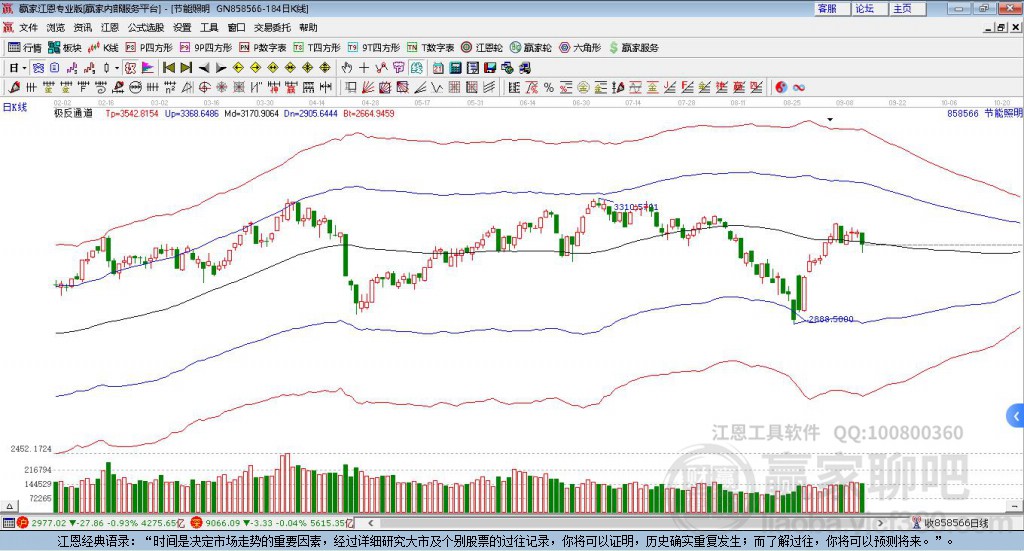Open the 行情 quotes view
This screenshot has height=551, width=1024.
click(24, 48)
